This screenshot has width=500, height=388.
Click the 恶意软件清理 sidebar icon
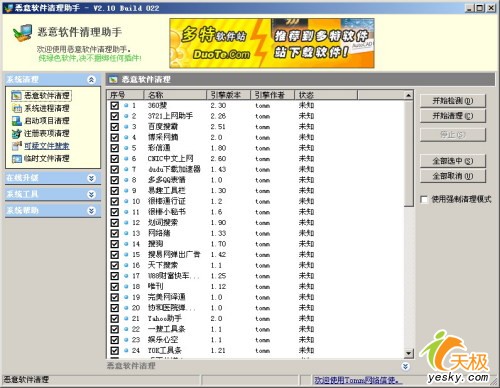click(x=17, y=96)
